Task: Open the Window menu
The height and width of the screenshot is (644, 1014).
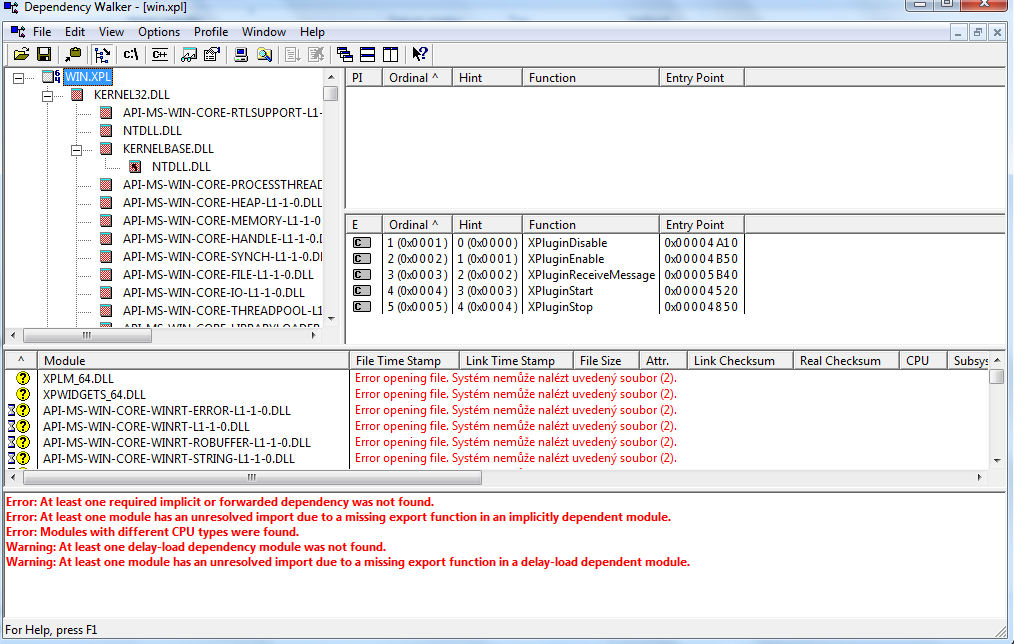Action: pyautogui.click(x=264, y=32)
